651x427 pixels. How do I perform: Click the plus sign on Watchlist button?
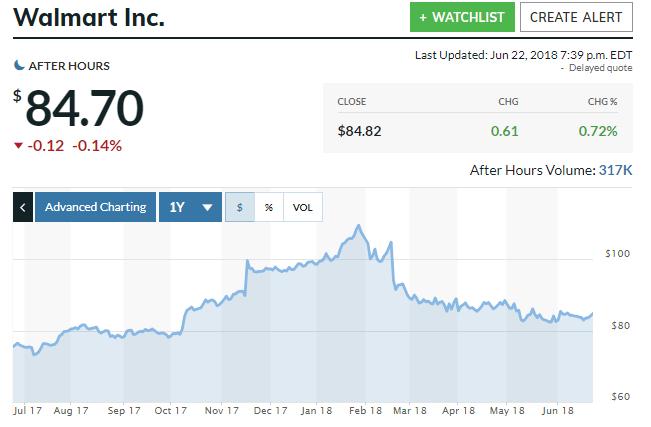[423, 17]
